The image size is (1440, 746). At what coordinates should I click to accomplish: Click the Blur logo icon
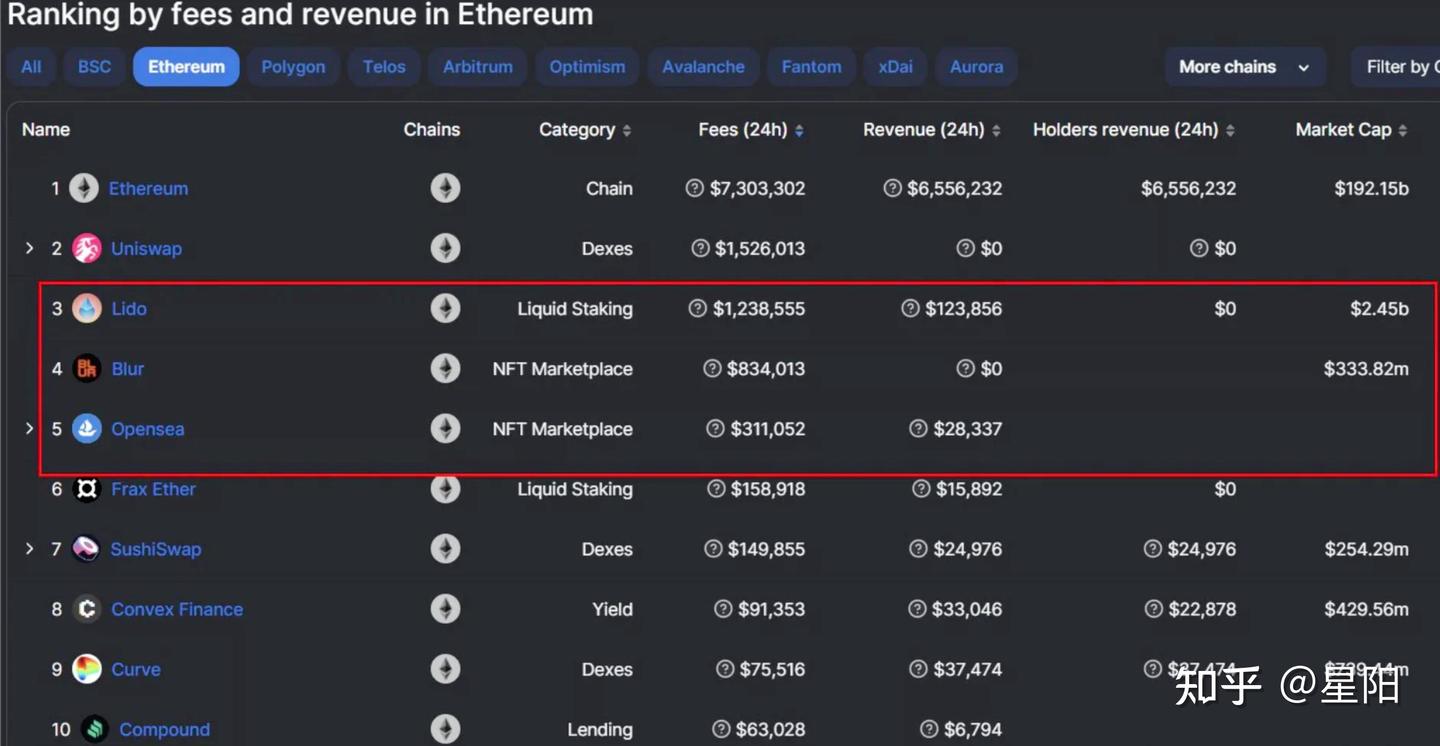coord(87,369)
